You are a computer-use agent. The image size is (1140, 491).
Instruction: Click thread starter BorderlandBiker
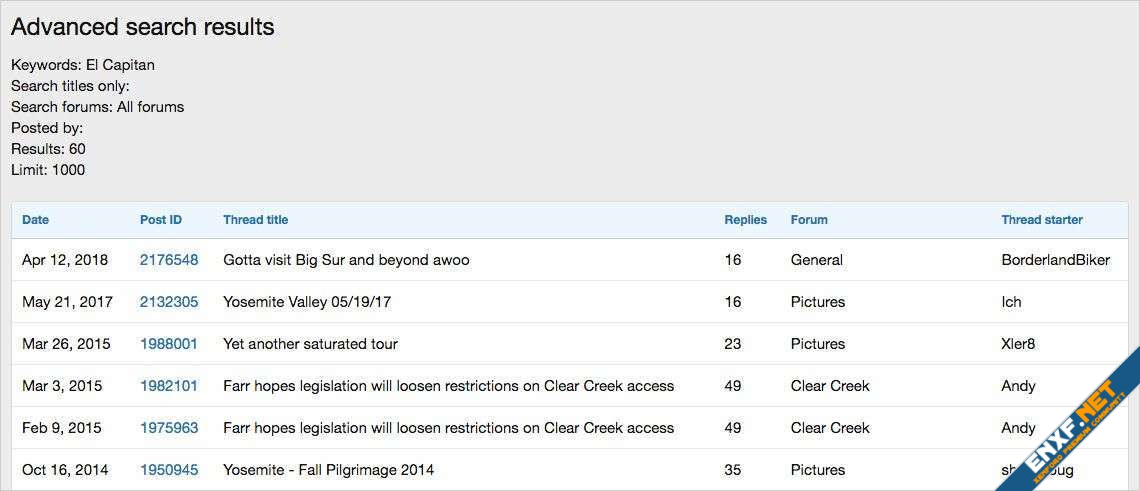tap(1055, 260)
